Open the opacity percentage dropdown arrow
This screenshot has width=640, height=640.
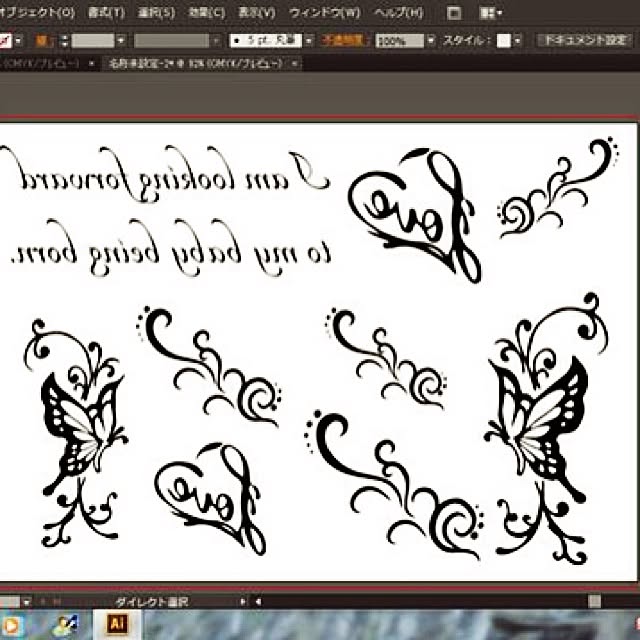[x=431, y=40]
